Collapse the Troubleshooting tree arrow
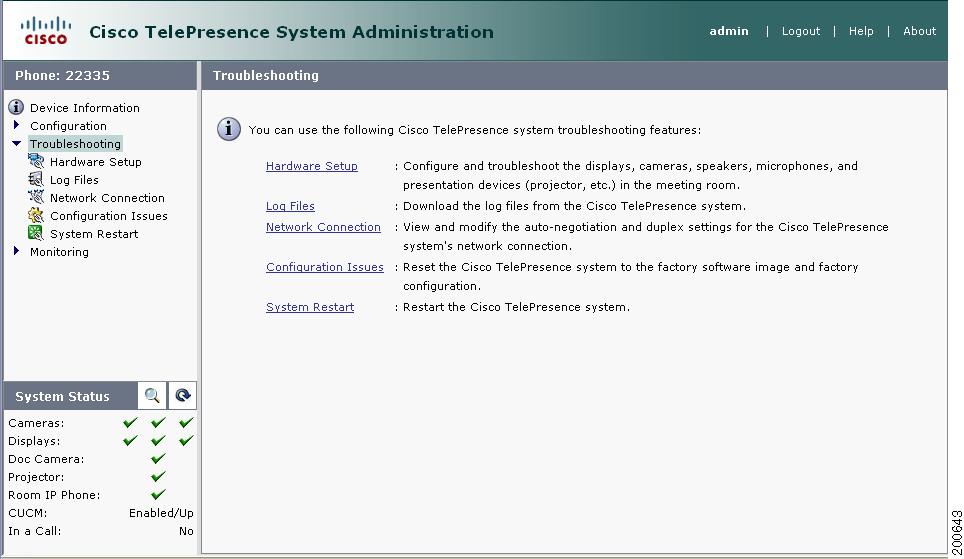Viewport: 964px width, 559px height. 17,143
